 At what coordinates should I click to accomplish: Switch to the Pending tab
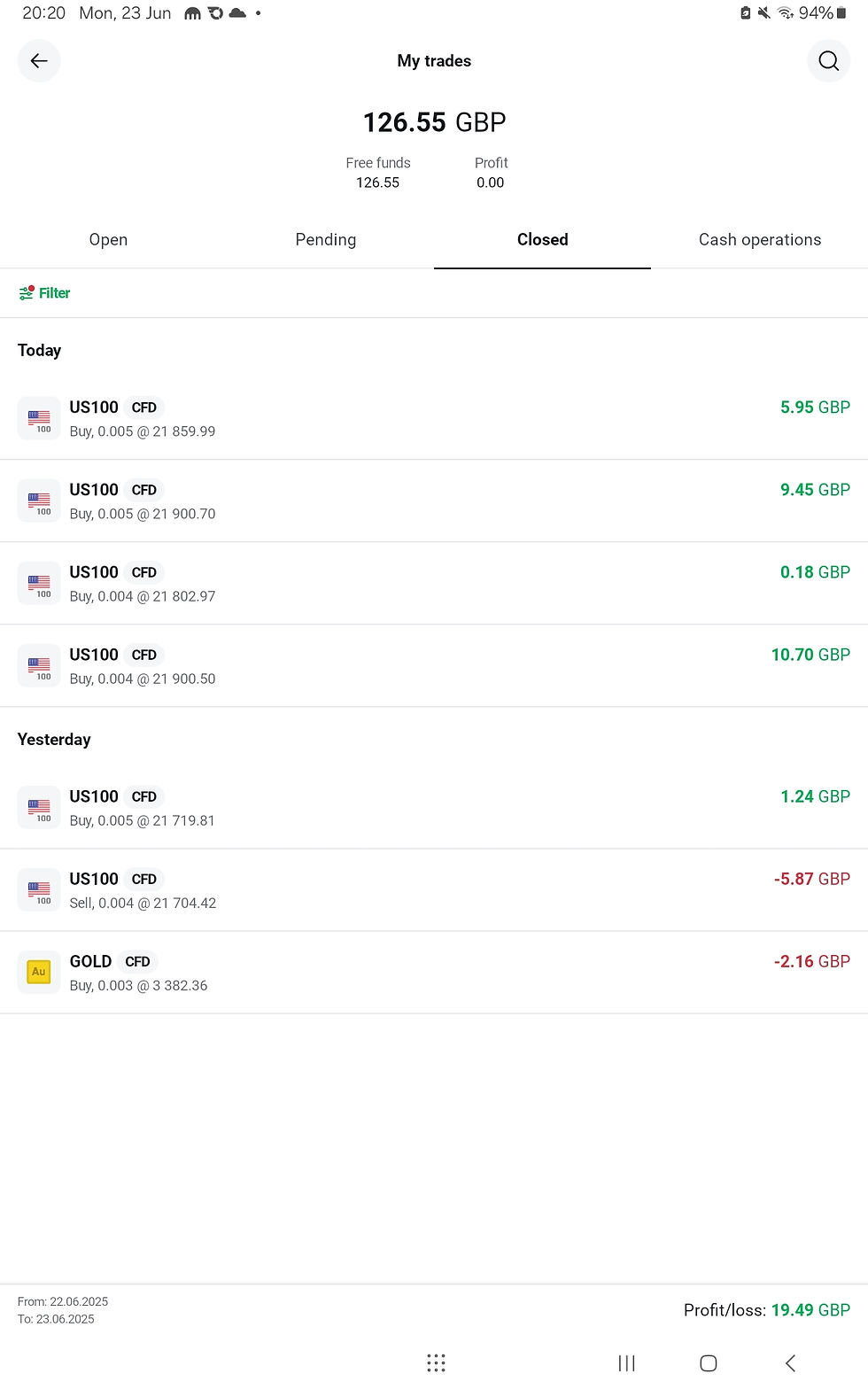[x=325, y=240]
